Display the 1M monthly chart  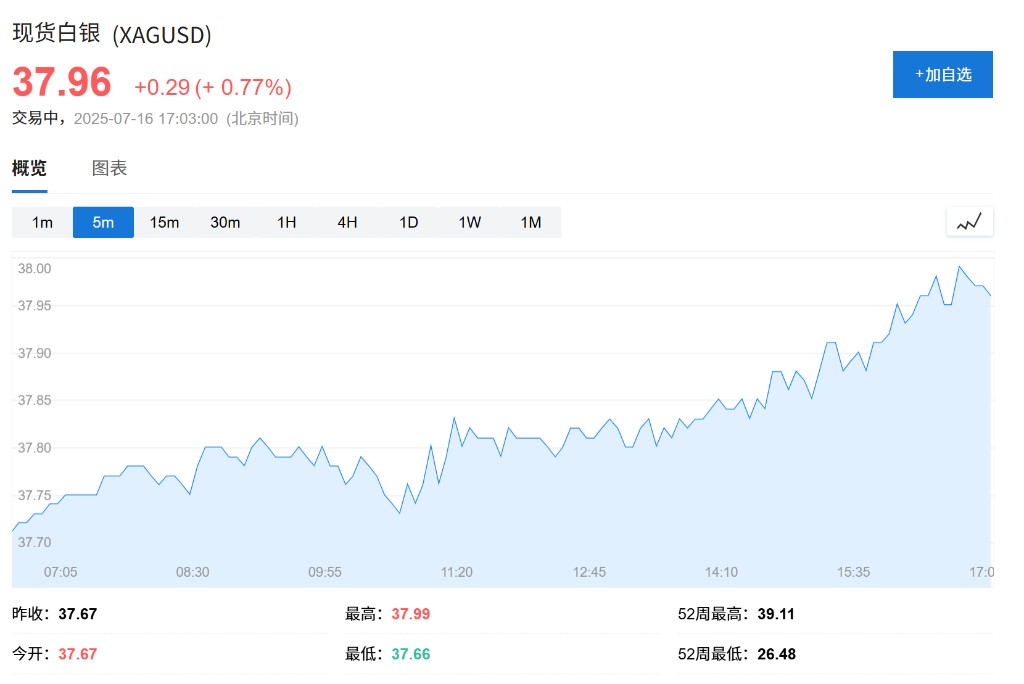(530, 222)
